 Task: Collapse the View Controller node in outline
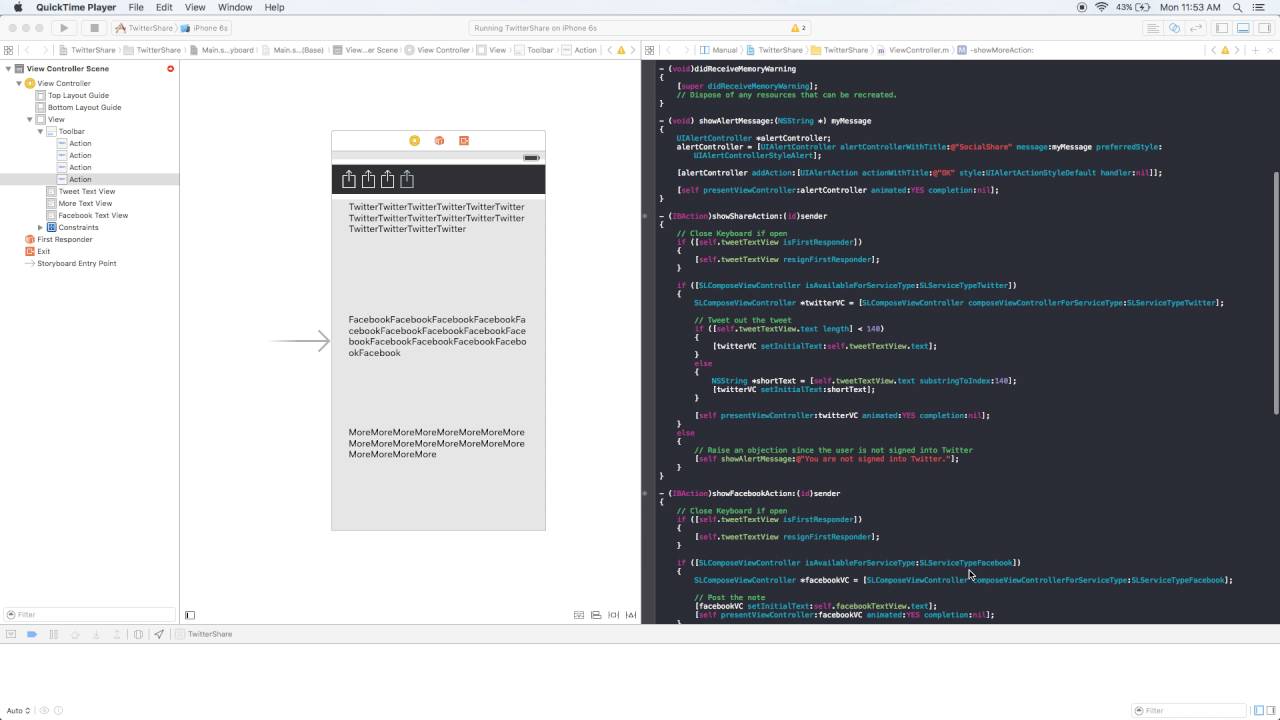(x=19, y=83)
